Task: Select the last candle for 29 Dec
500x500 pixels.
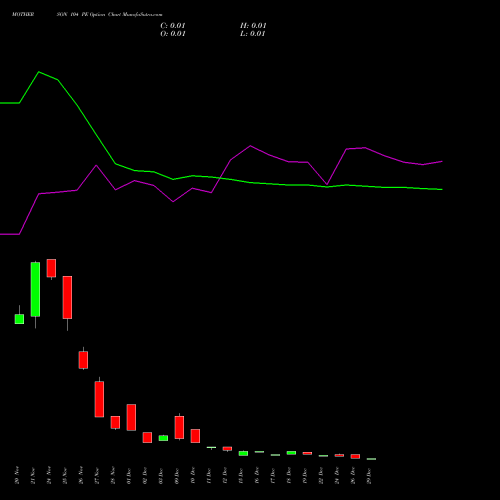Action: tap(371, 459)
